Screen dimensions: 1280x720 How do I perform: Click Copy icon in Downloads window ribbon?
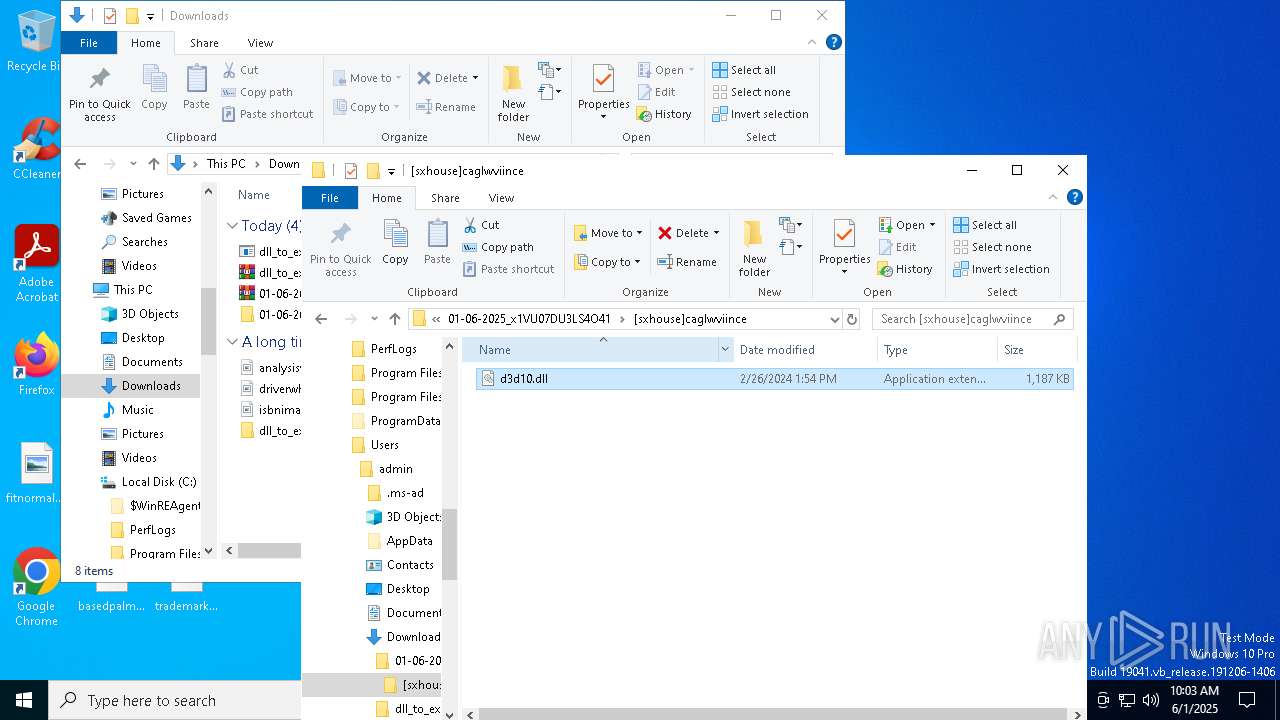(x=154, y=88)
